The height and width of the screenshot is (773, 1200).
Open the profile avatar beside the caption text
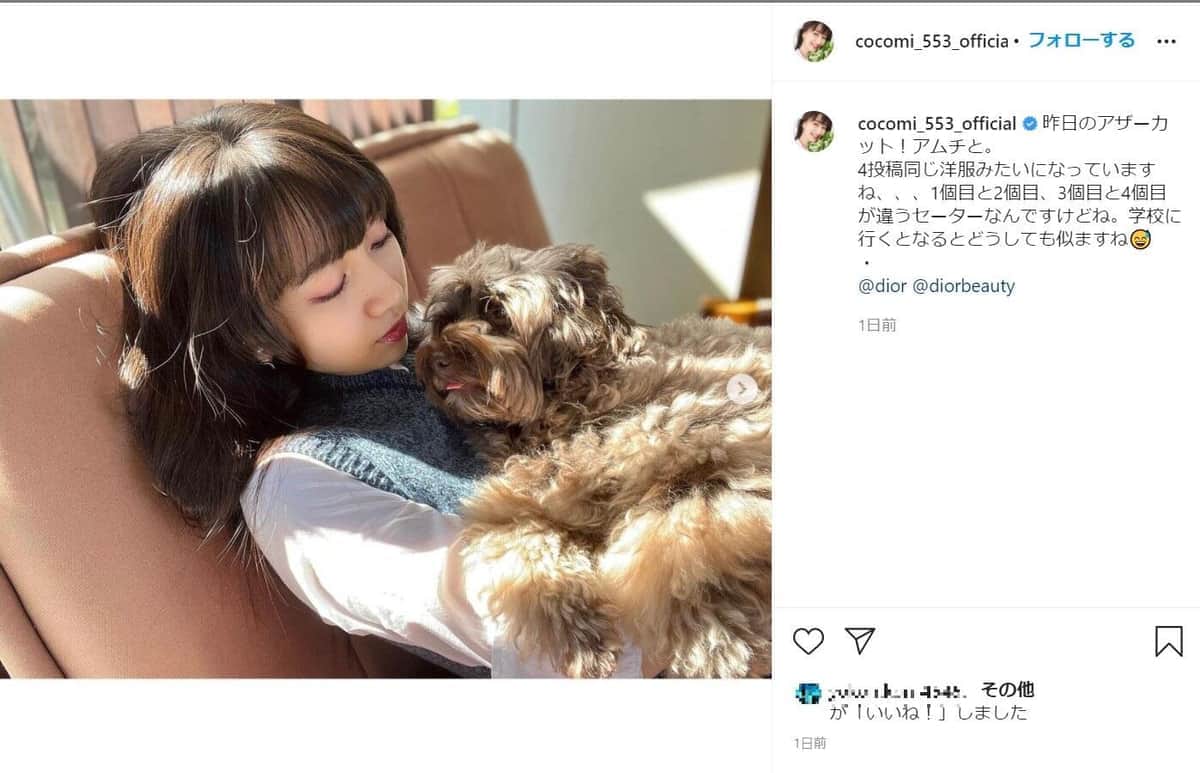pos(814,131)
